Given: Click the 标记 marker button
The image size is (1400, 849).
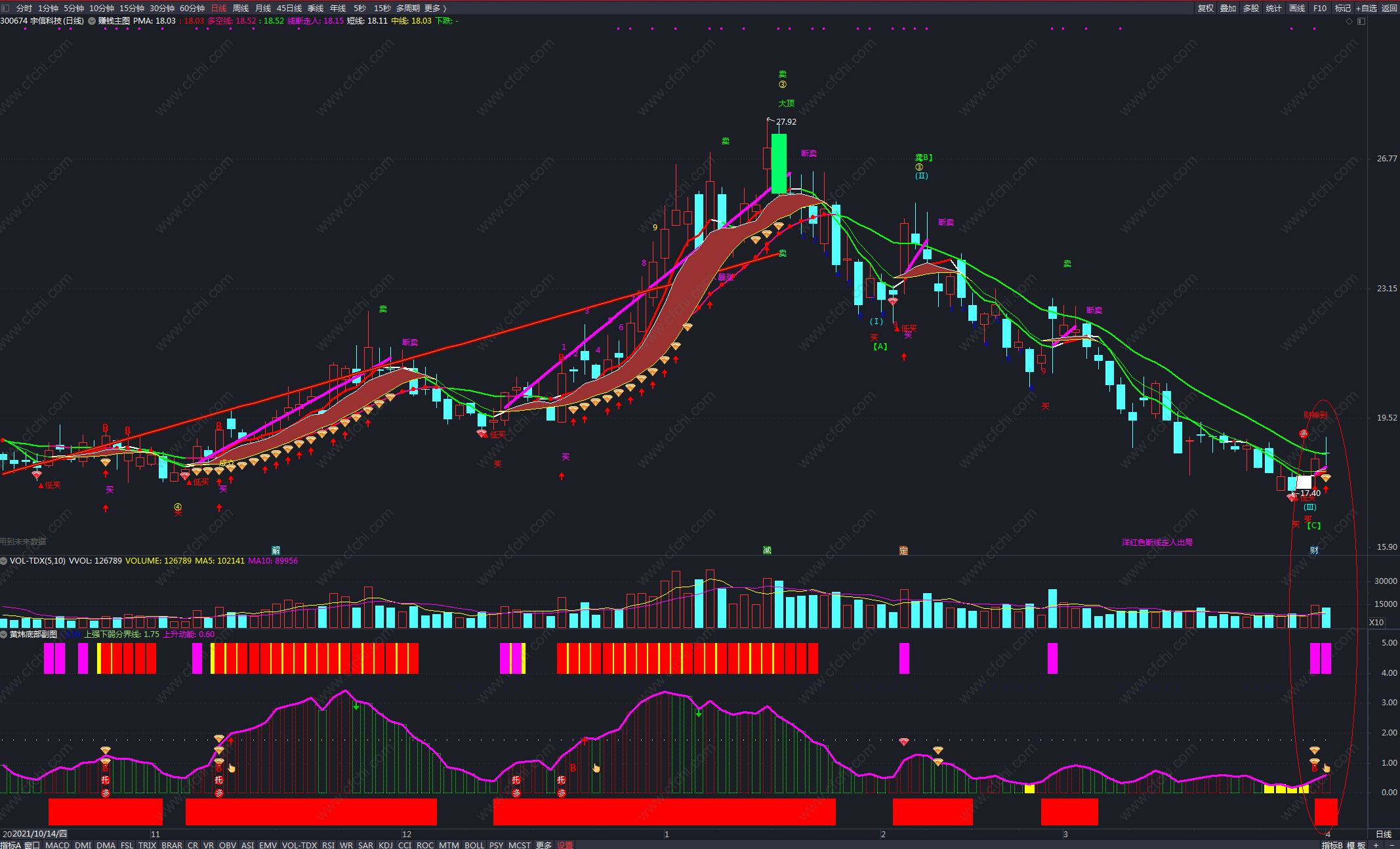Looking at the screenshot, I should [x=1343, y=8].
